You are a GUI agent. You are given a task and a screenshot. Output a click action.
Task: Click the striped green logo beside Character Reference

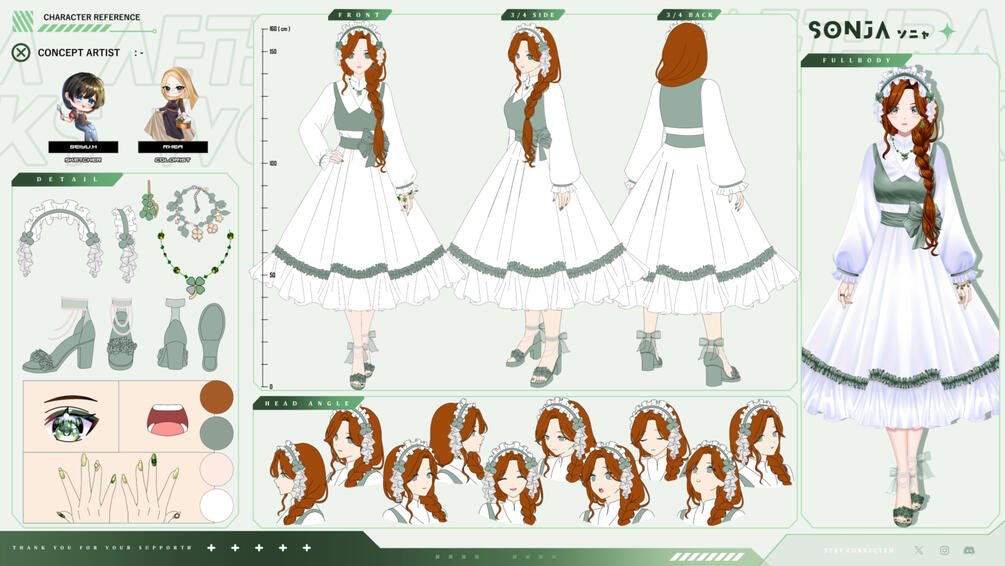tap(23, 21)
